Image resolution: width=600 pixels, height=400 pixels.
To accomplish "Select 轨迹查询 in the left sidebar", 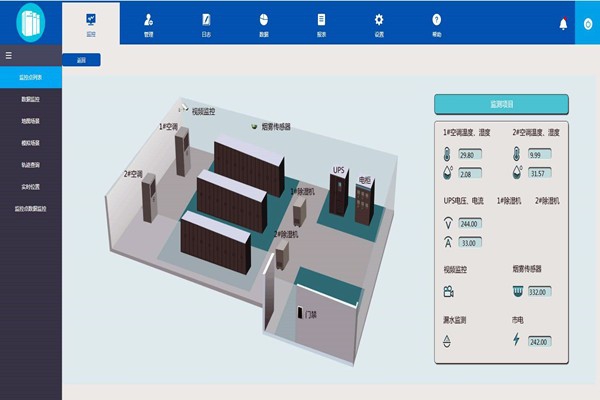I will 31,165.
